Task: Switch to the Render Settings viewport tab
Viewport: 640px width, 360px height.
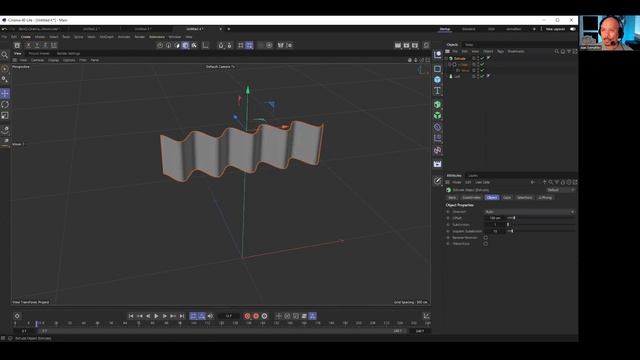Action: click(68, 53)
